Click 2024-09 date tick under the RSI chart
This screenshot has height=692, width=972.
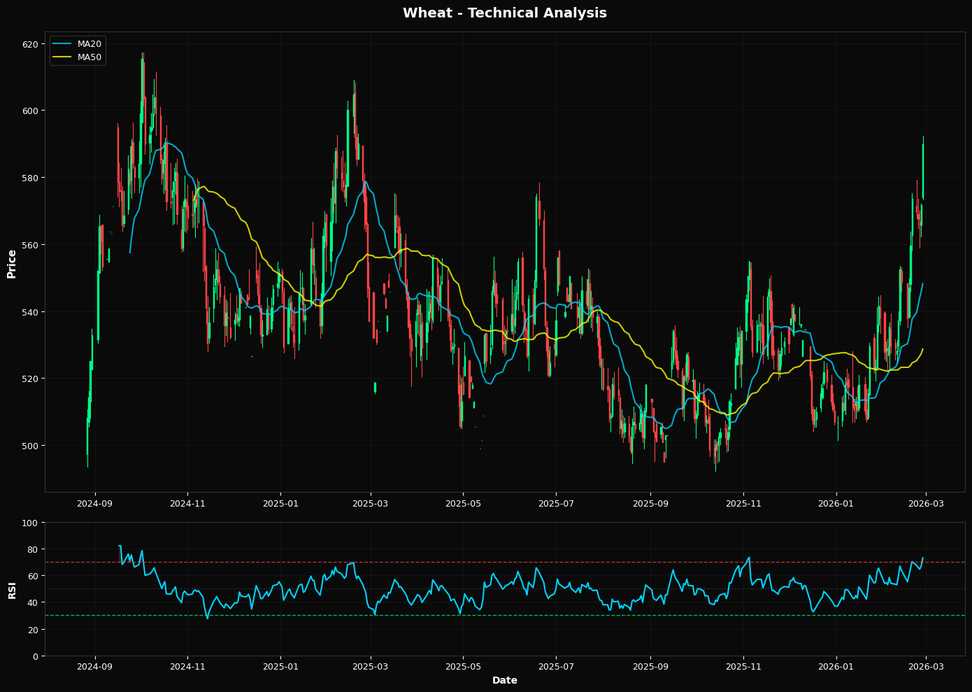(x=95, y=668)
